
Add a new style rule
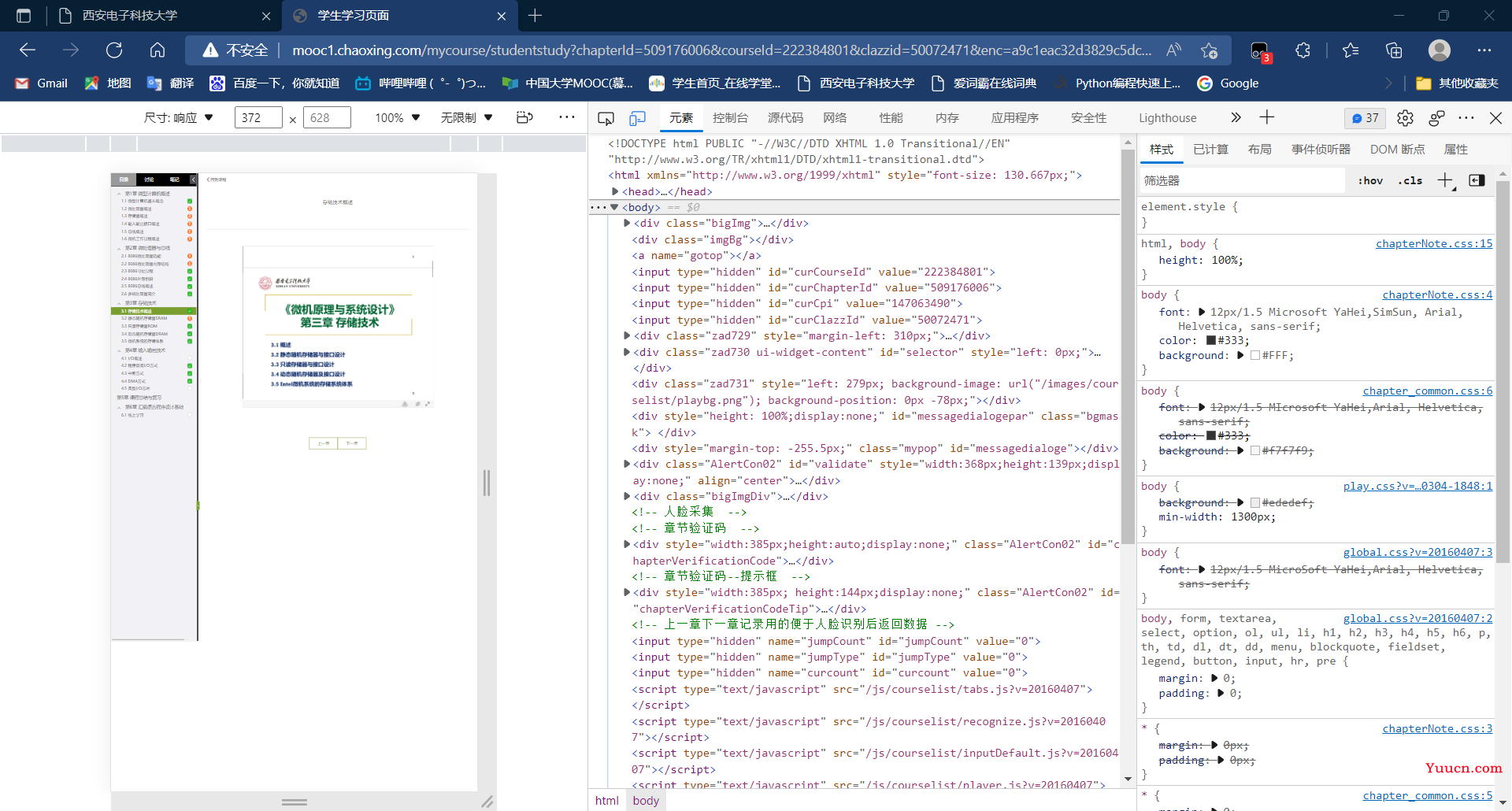[1446, 181]
